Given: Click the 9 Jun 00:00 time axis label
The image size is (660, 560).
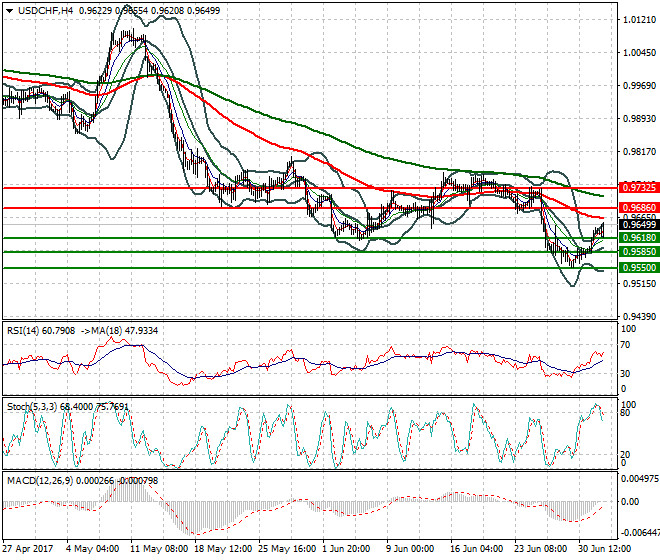Looking at the screenshot, I should (x=408, y=549).
